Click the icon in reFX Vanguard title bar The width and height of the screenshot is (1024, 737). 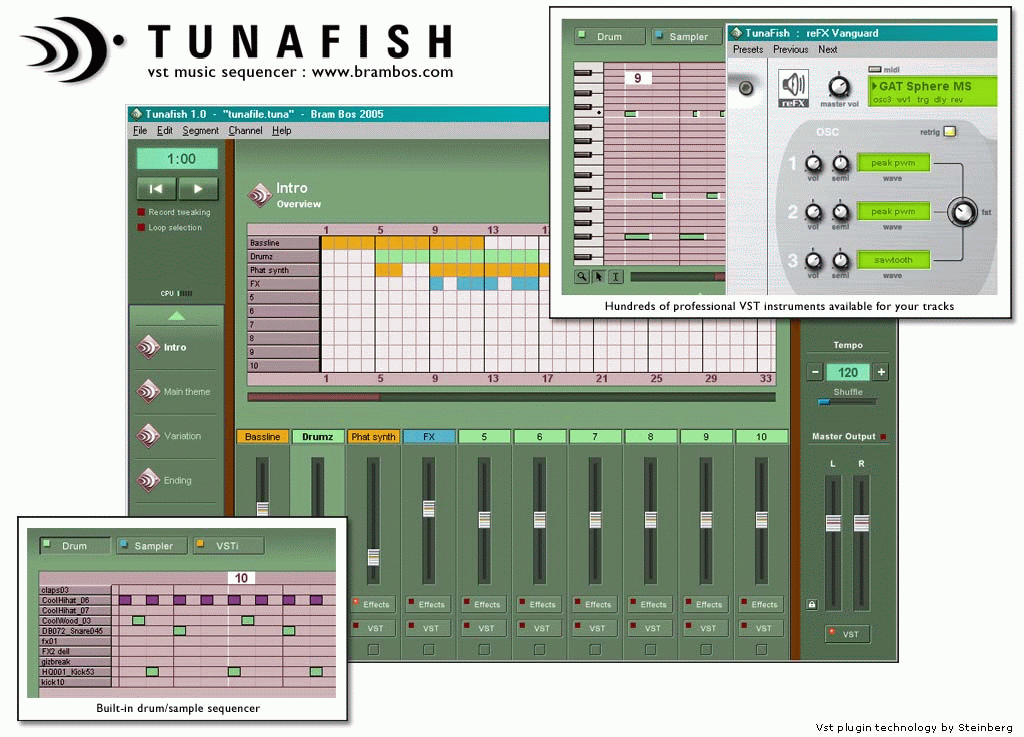tap(736, 33)
